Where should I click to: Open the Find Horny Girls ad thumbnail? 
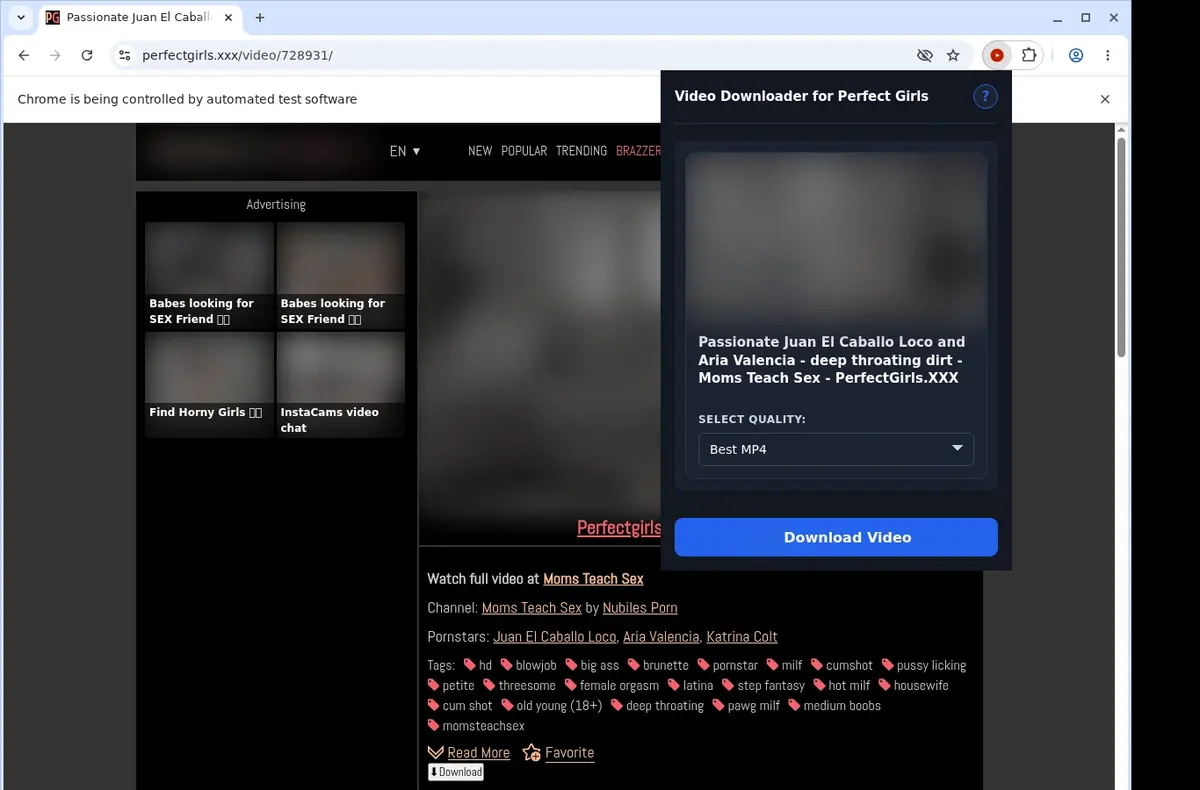pyautogui.click(x=209, y=385)
